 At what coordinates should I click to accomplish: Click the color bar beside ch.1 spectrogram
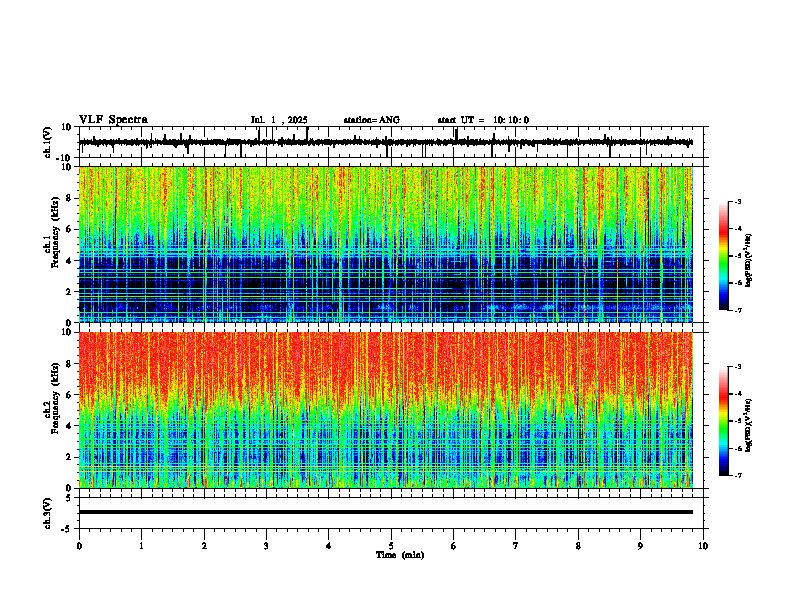point(724,256)
